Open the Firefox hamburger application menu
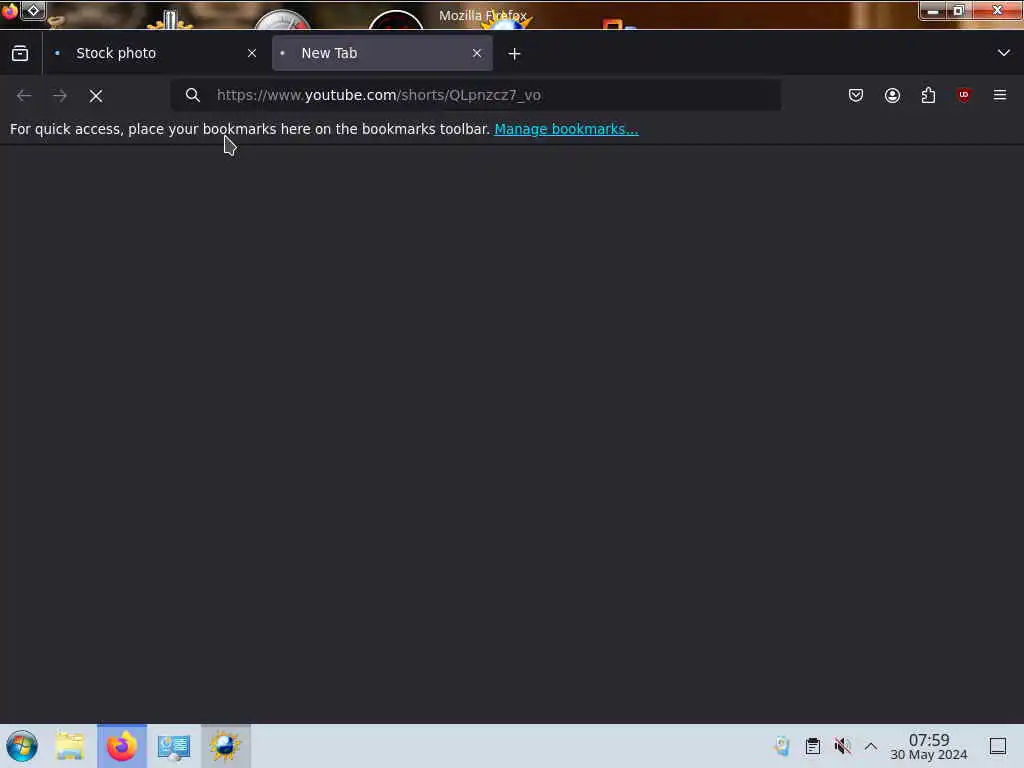Image resolution: width=1024 pixels, height=768 pixels. point(1000,95)
